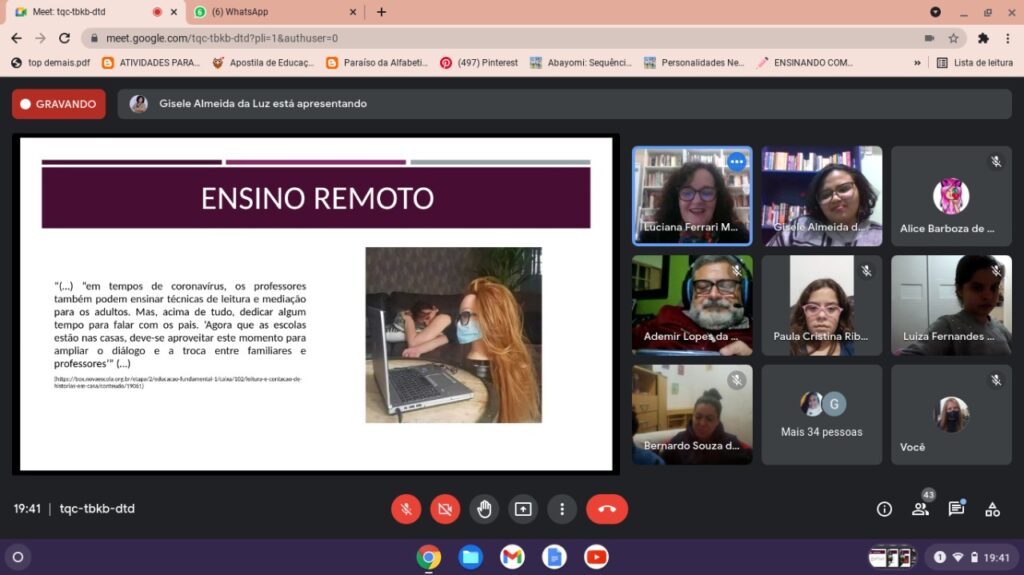1024x575 pixels.
Task: Open the activities panel icon
Action: click(x=992, y=509)
